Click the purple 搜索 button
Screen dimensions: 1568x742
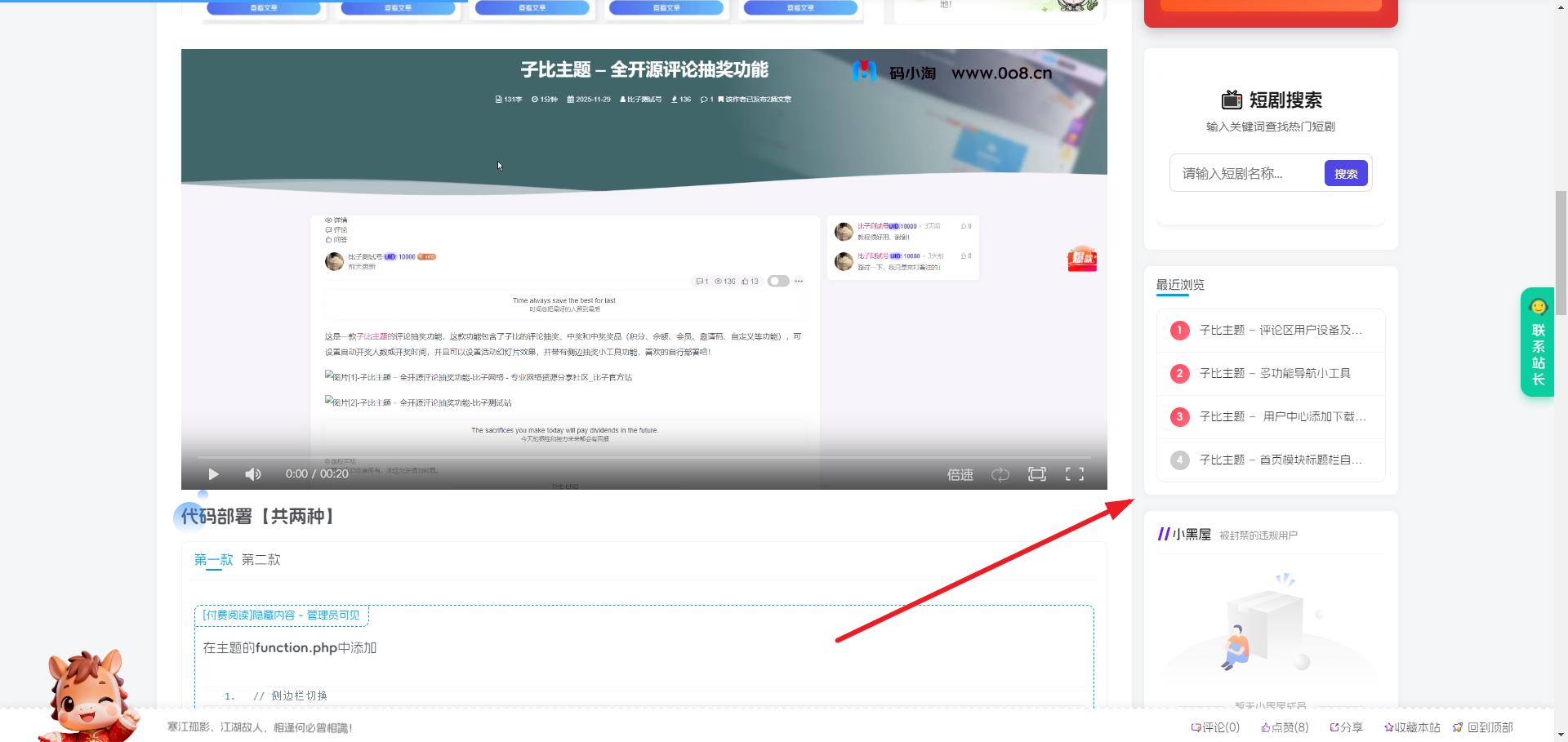(x=1346, y=173)
